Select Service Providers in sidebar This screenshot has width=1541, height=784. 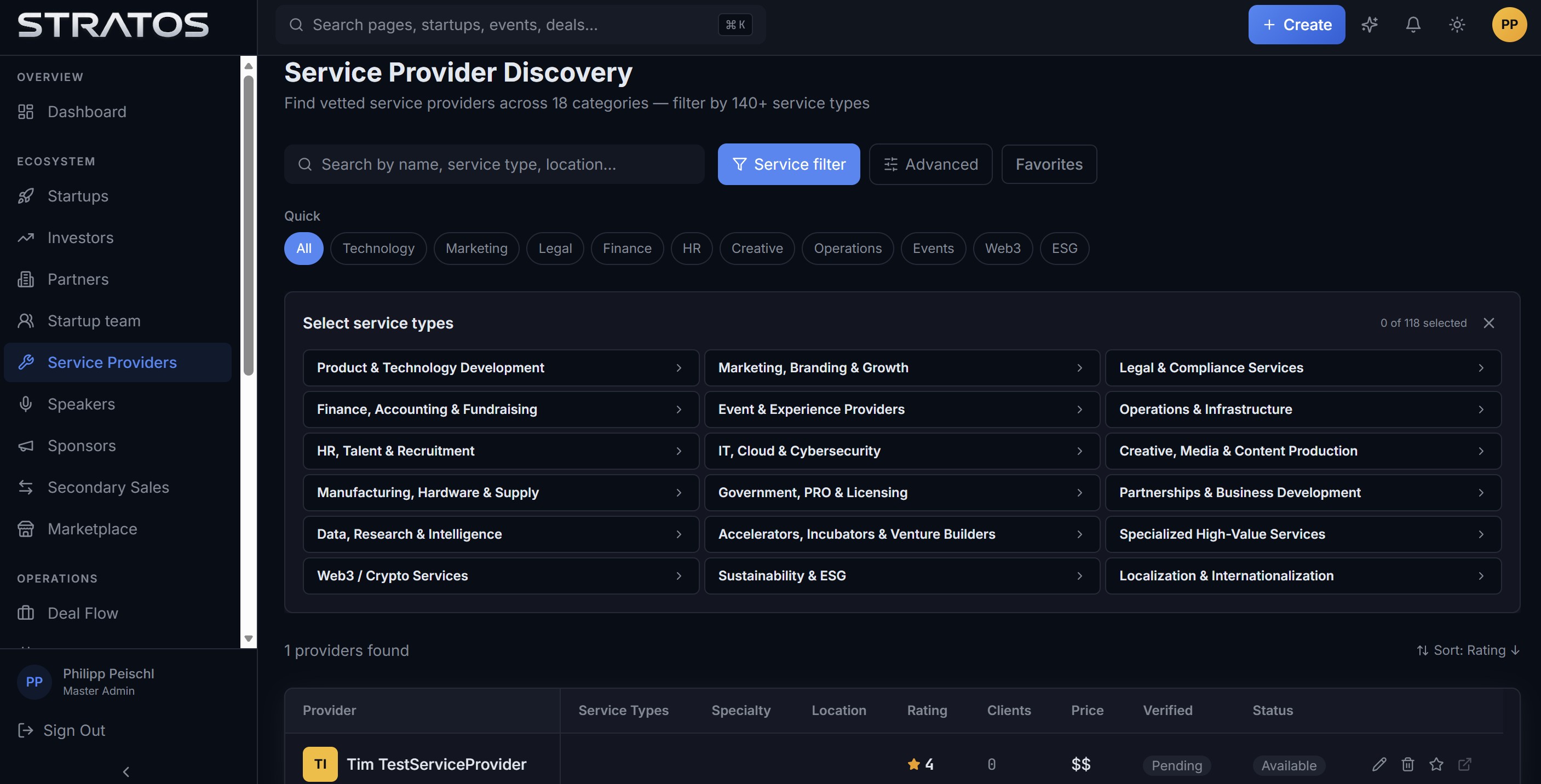click(x=117, y=362)
